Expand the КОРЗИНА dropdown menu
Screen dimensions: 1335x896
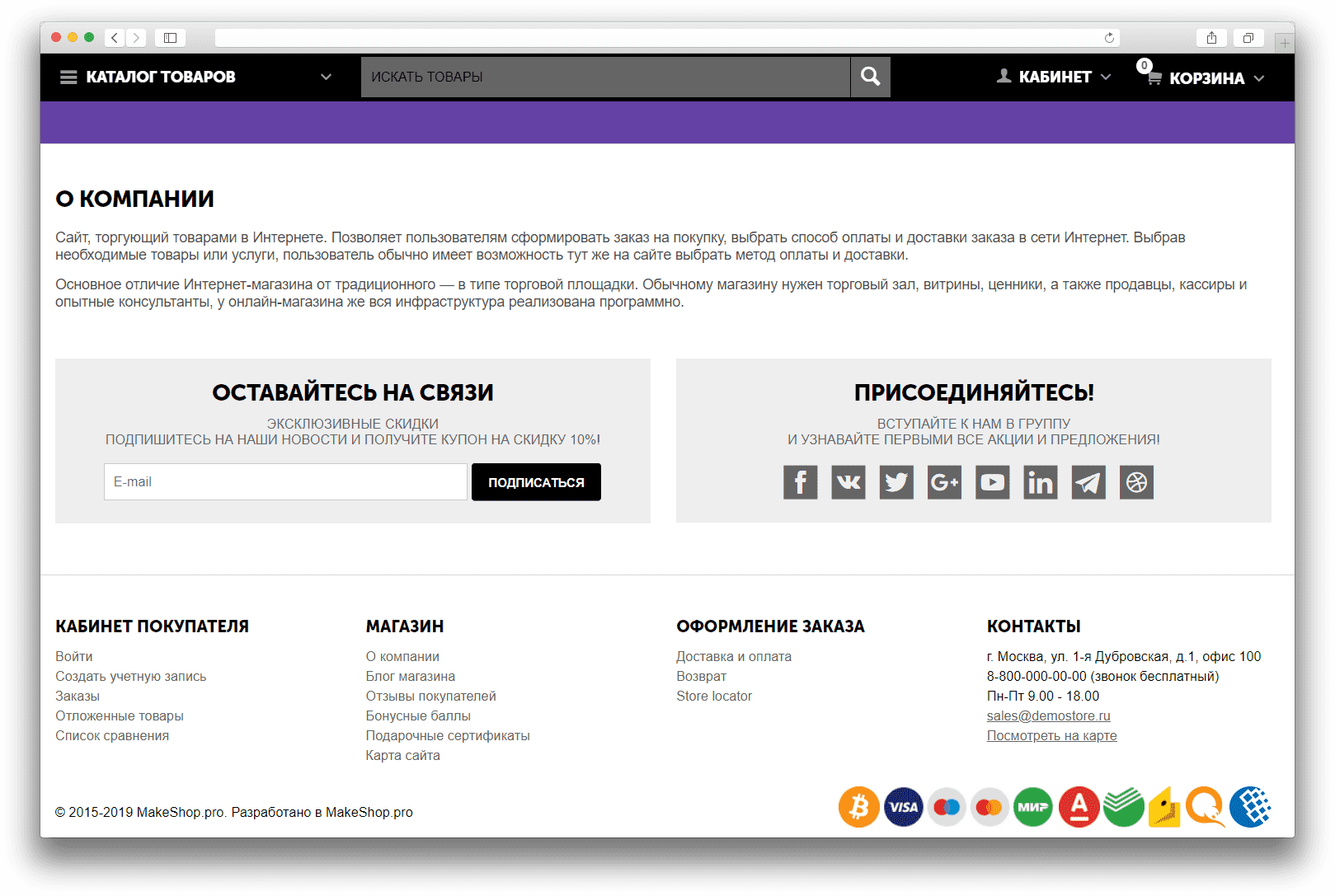tap(1259, 78)
